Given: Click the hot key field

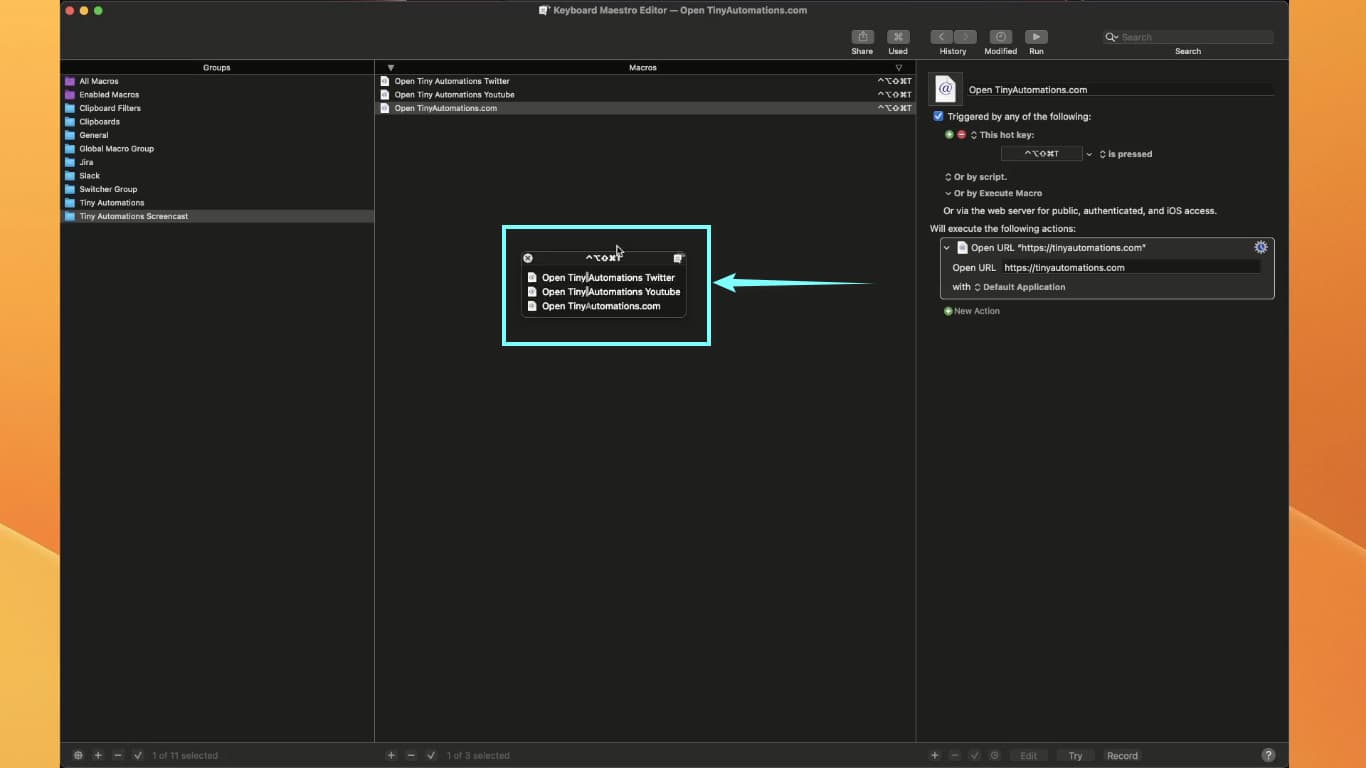Looking at the screenshot, I should [x=1041, y=154].
